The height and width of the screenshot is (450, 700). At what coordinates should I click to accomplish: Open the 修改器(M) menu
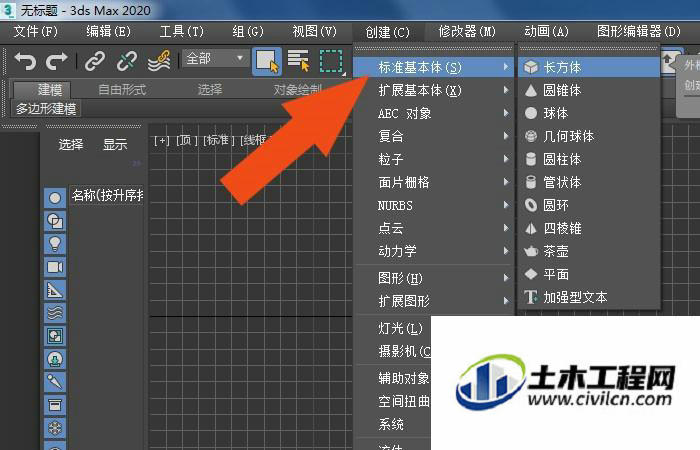(x=467, y=32)
